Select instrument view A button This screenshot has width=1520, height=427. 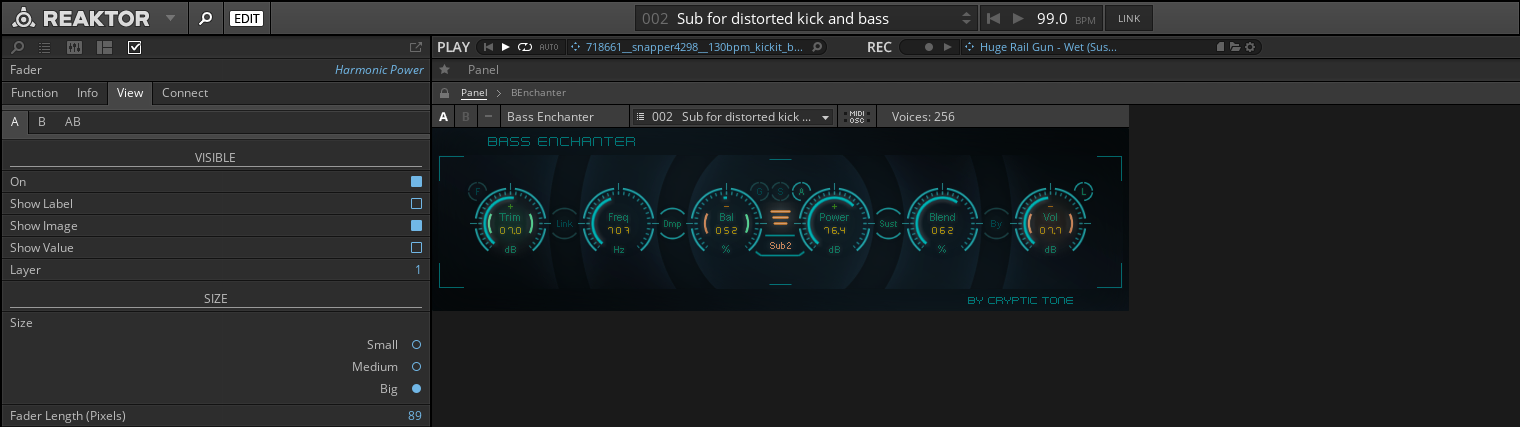click(x=444, y=117)
